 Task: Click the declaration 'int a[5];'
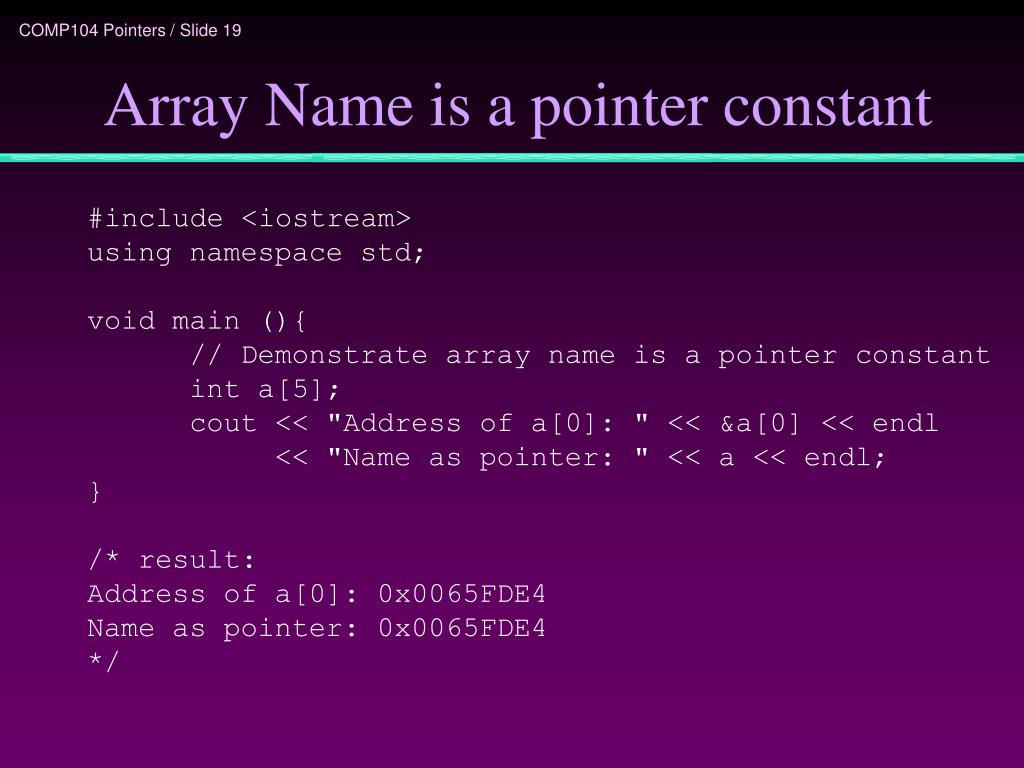pos(264,390)
